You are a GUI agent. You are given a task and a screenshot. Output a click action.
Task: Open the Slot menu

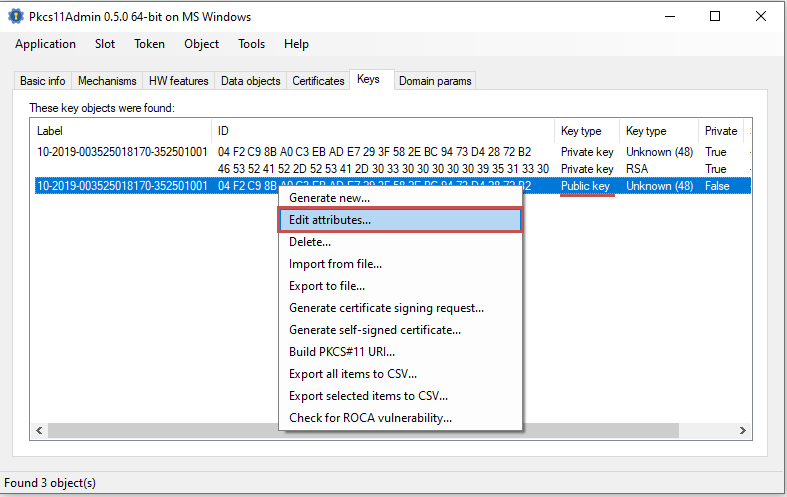point(105,44)
